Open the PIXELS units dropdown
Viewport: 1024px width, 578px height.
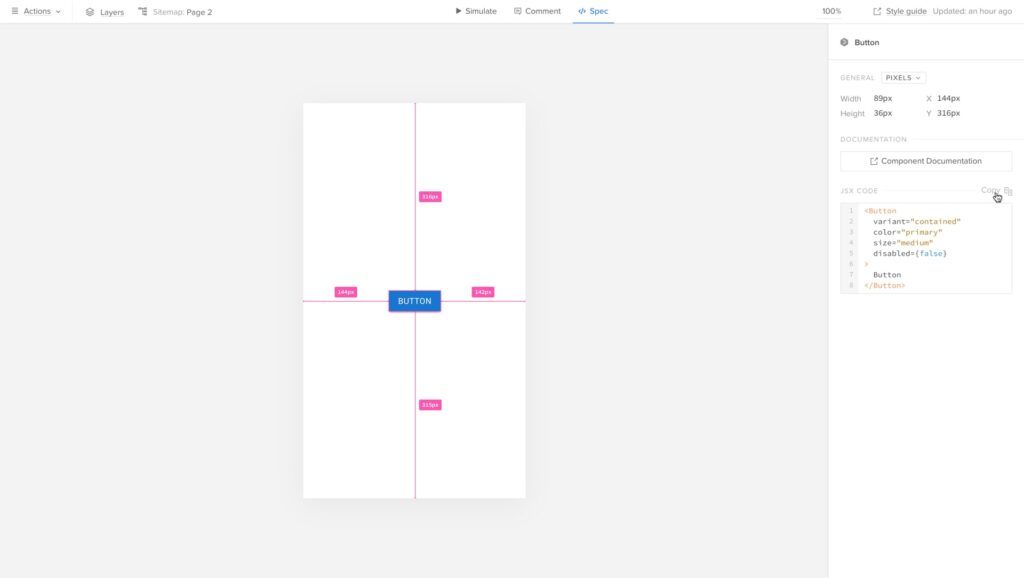tap(902, 77)
